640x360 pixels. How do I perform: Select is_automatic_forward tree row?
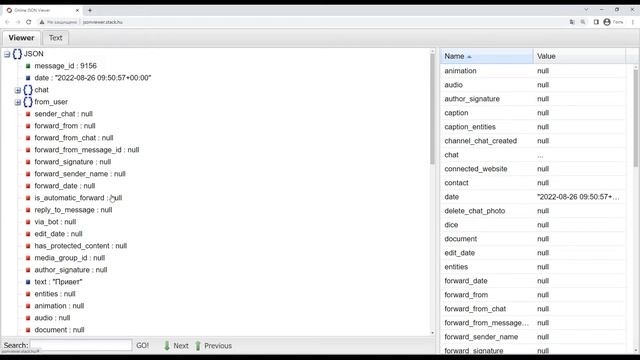click(78, 198)
